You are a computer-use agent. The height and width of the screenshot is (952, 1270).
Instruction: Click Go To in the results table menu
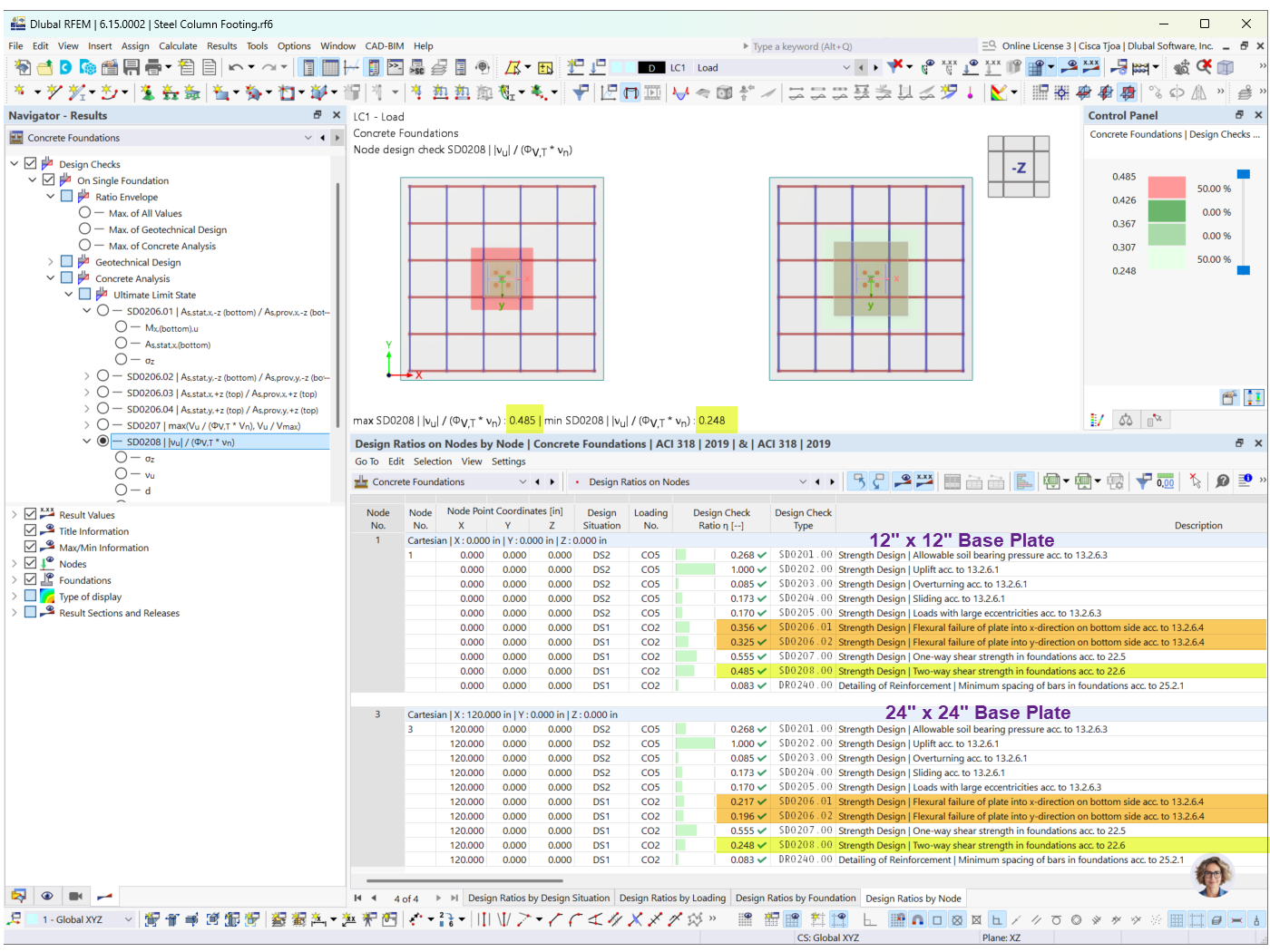pos(367,461)
